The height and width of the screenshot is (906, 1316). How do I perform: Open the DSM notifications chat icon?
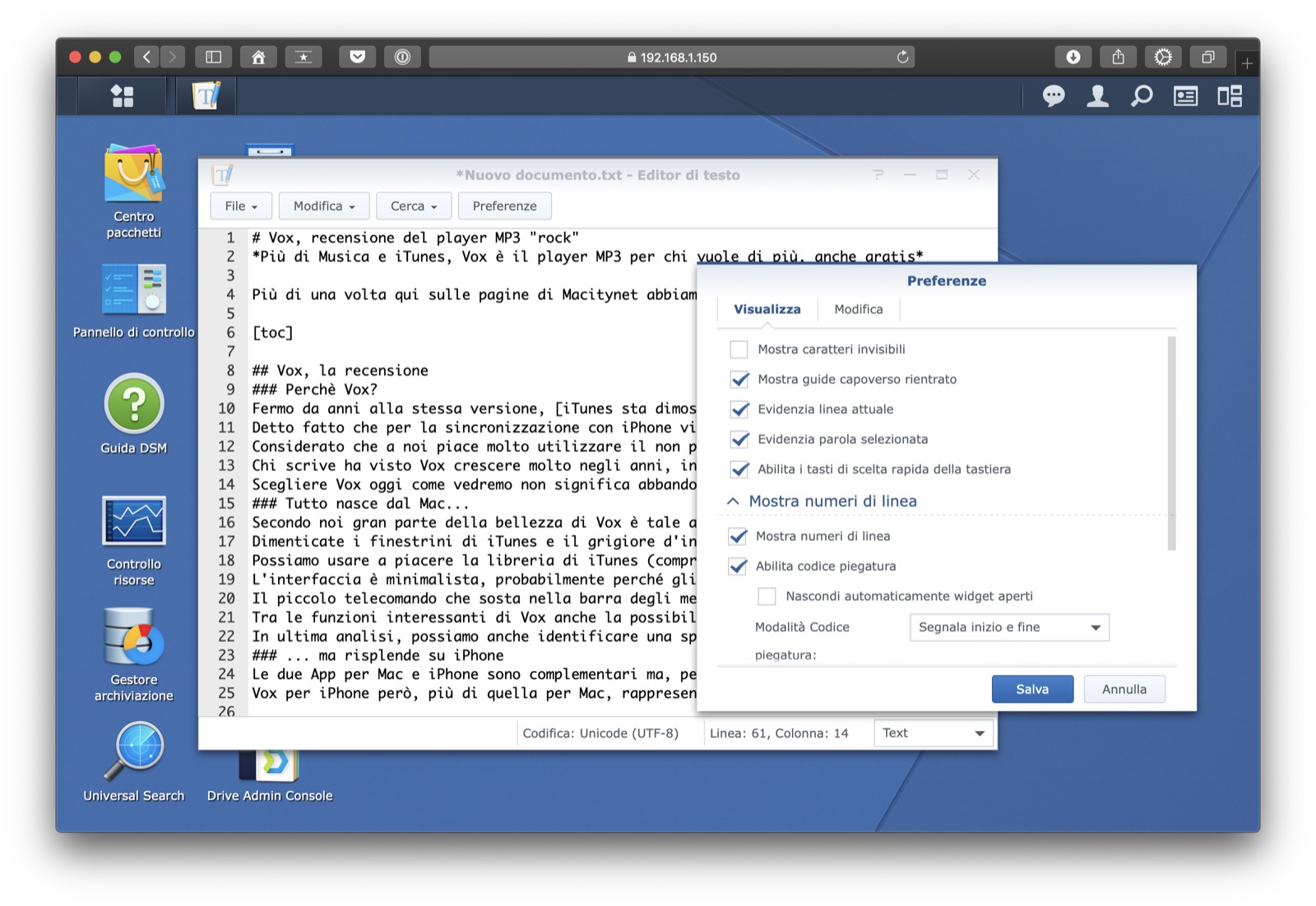coord(1054,96)
